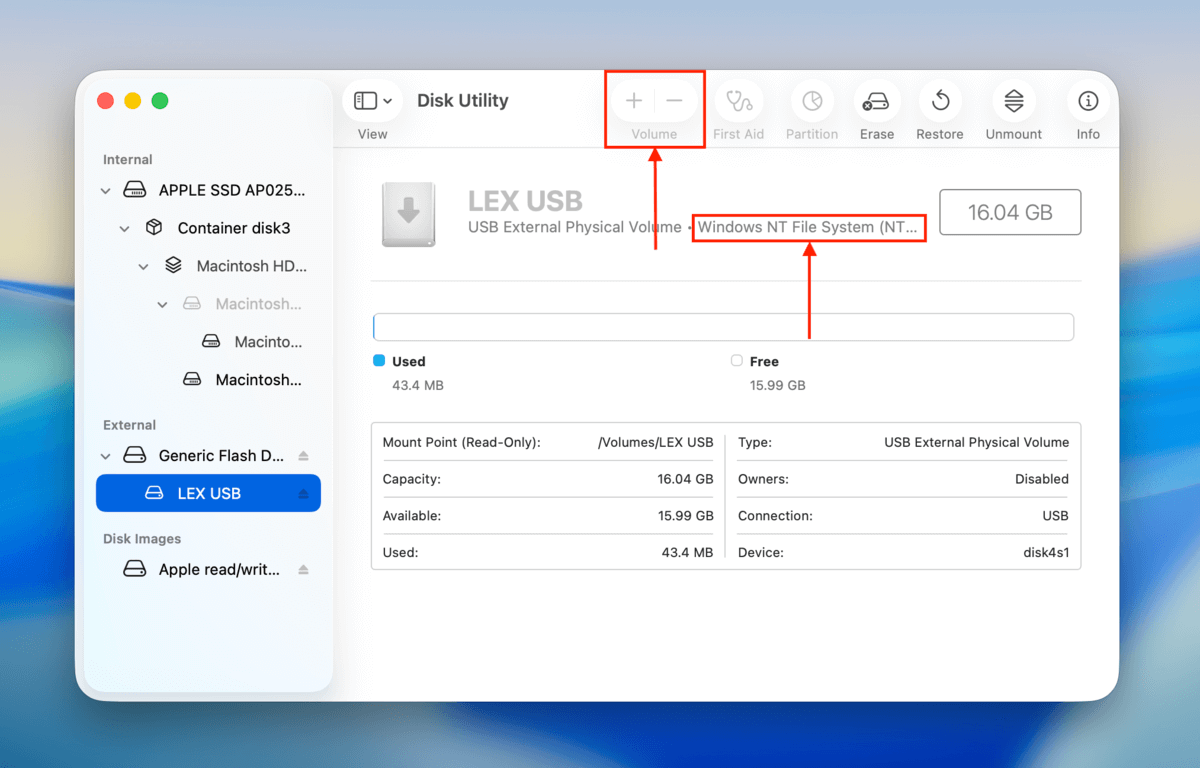Show Info for the selected volume
The height and width of the screenshot is (768, 1200).
pos(1087,100)
